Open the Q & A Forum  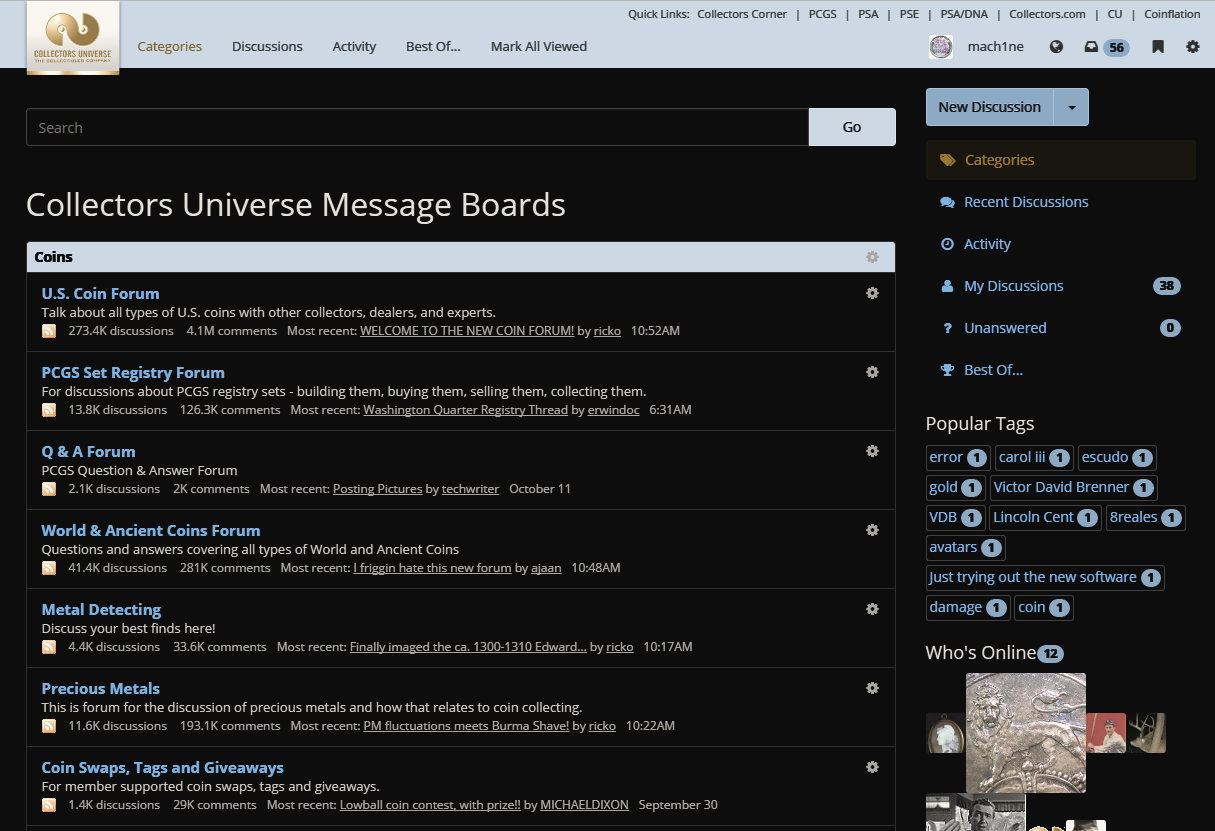coord(88,451)
